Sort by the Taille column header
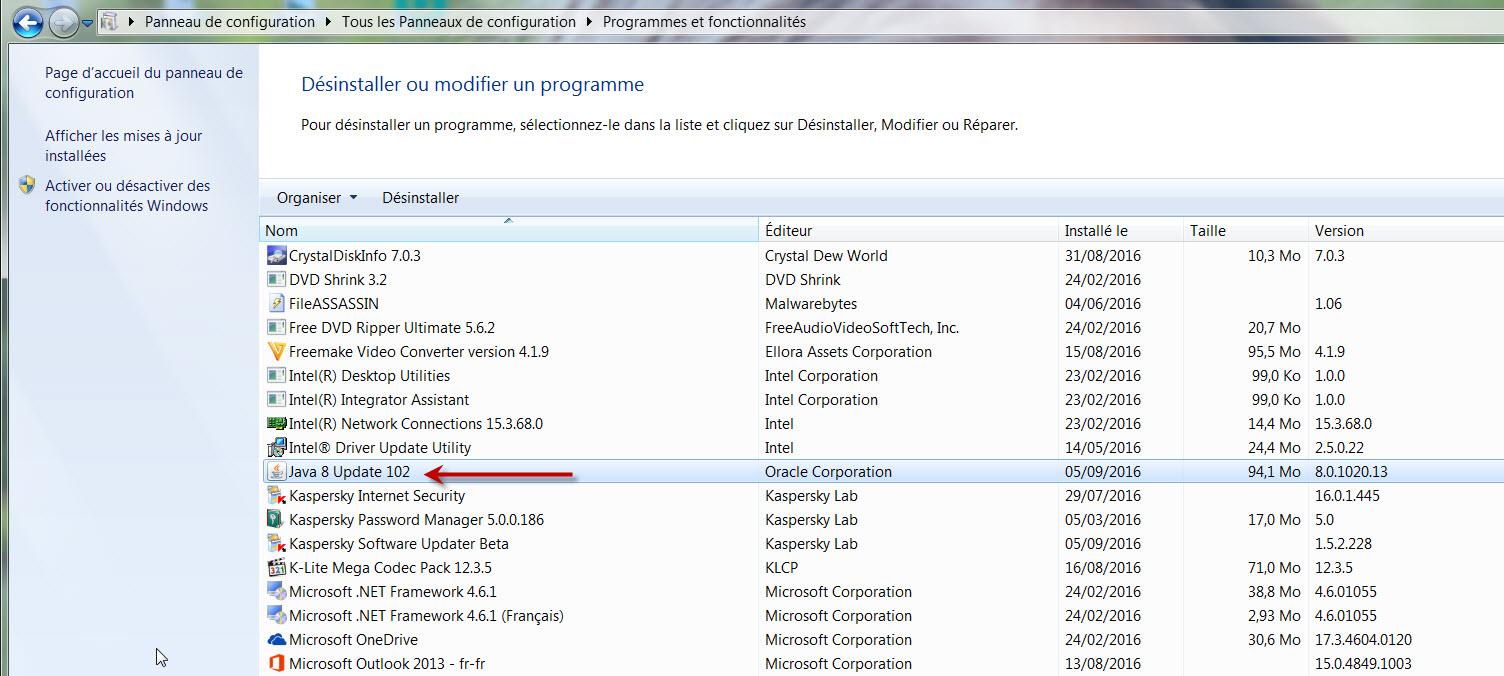The image size is (1504, 676). pos(1246,231)
